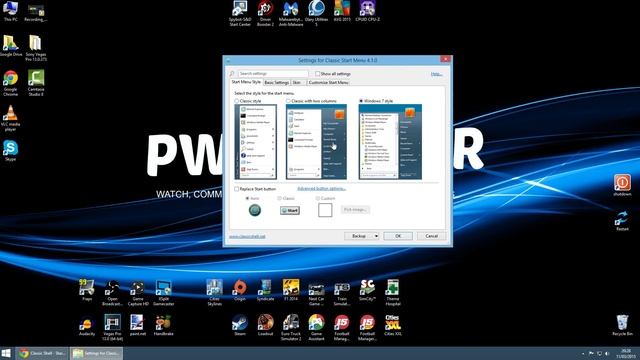Choose Classic with two columns radio button

click(288, 101)
